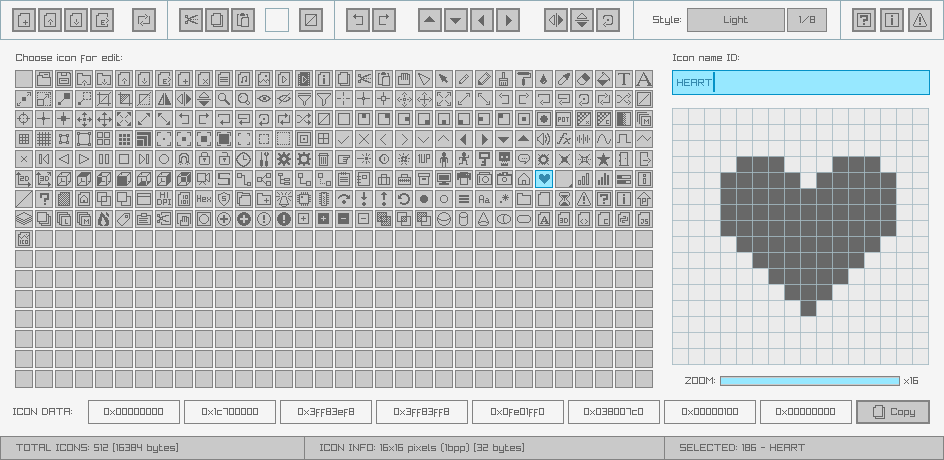Select the fx function icon in the grid
The image size is (944, 460).
point(564,139)
